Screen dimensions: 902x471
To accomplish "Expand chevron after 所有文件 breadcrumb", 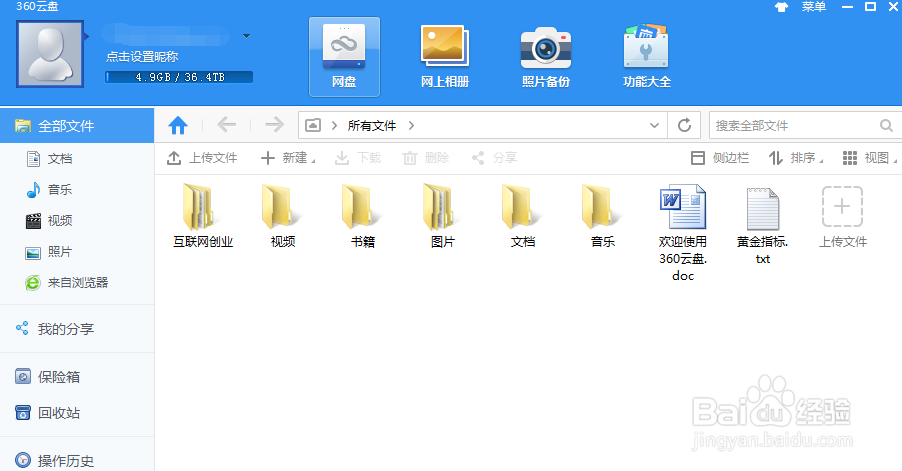I will click(x=411, y=125).
